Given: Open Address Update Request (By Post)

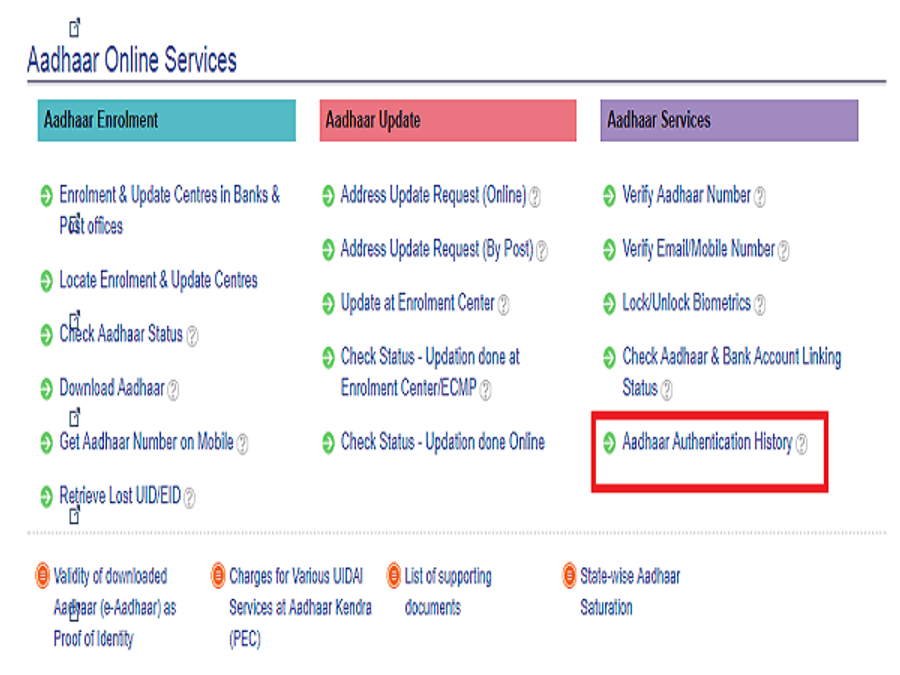Looking at the screenshot, I should (x=437, y=249).
